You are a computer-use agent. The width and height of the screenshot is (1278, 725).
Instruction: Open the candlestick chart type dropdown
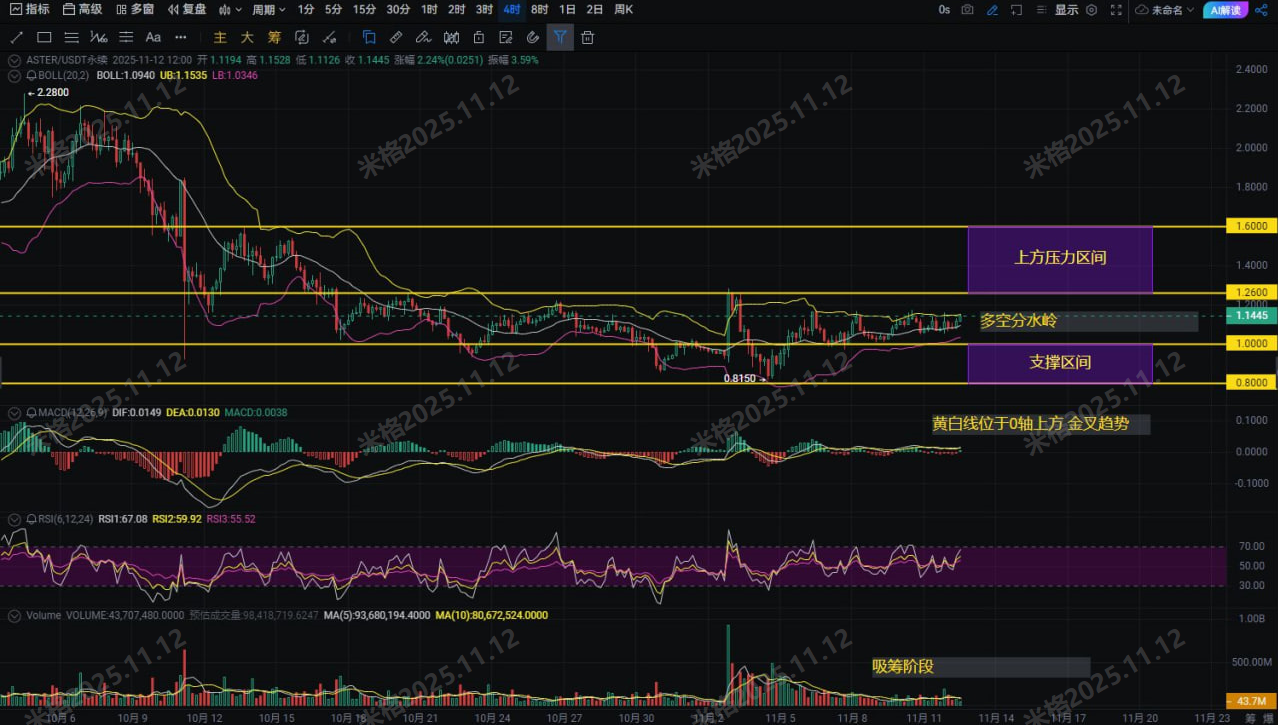[x=229, y=9]
